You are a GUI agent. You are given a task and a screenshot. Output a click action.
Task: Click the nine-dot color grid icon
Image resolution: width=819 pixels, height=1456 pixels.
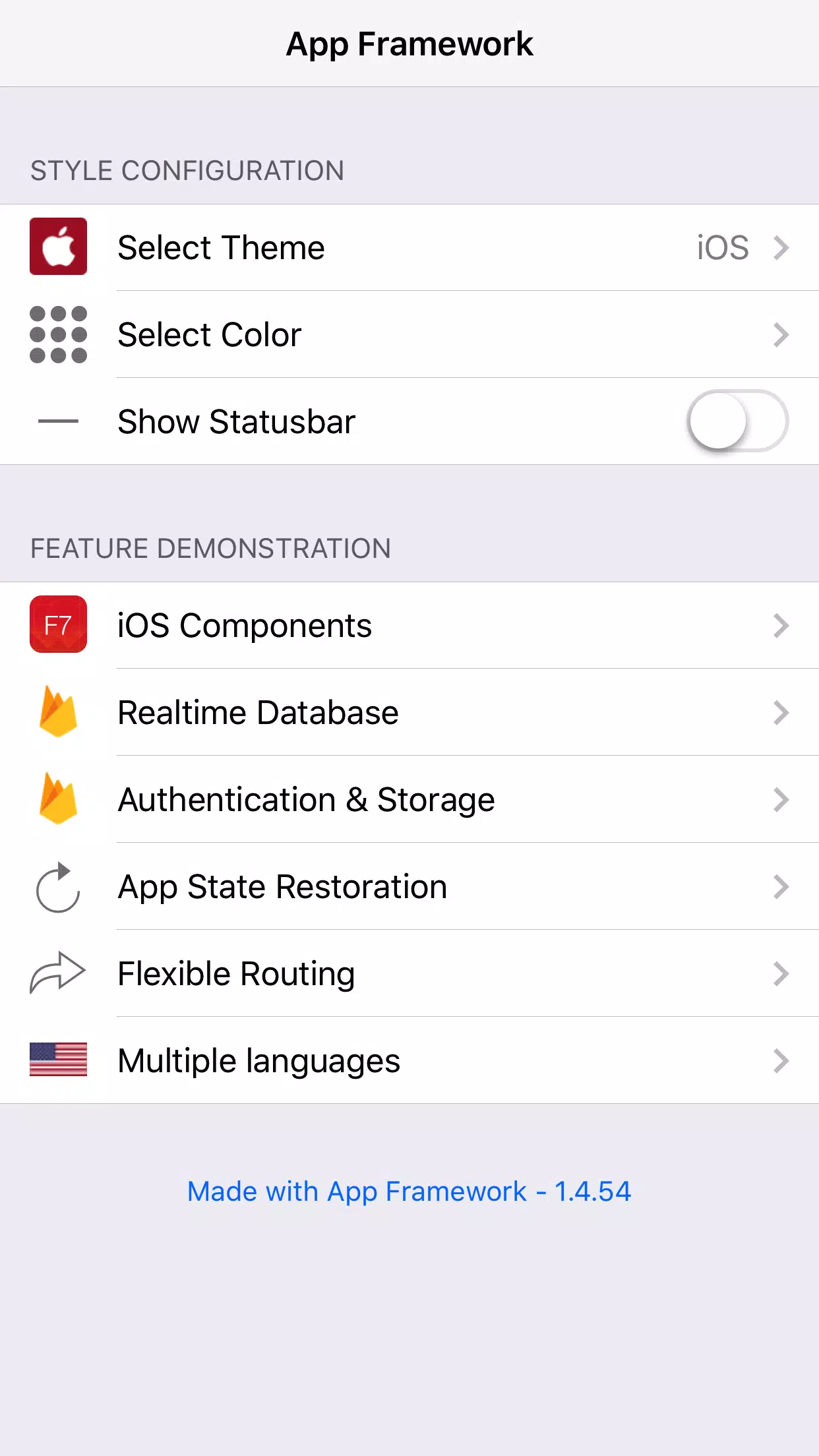[x=58, y=334]
